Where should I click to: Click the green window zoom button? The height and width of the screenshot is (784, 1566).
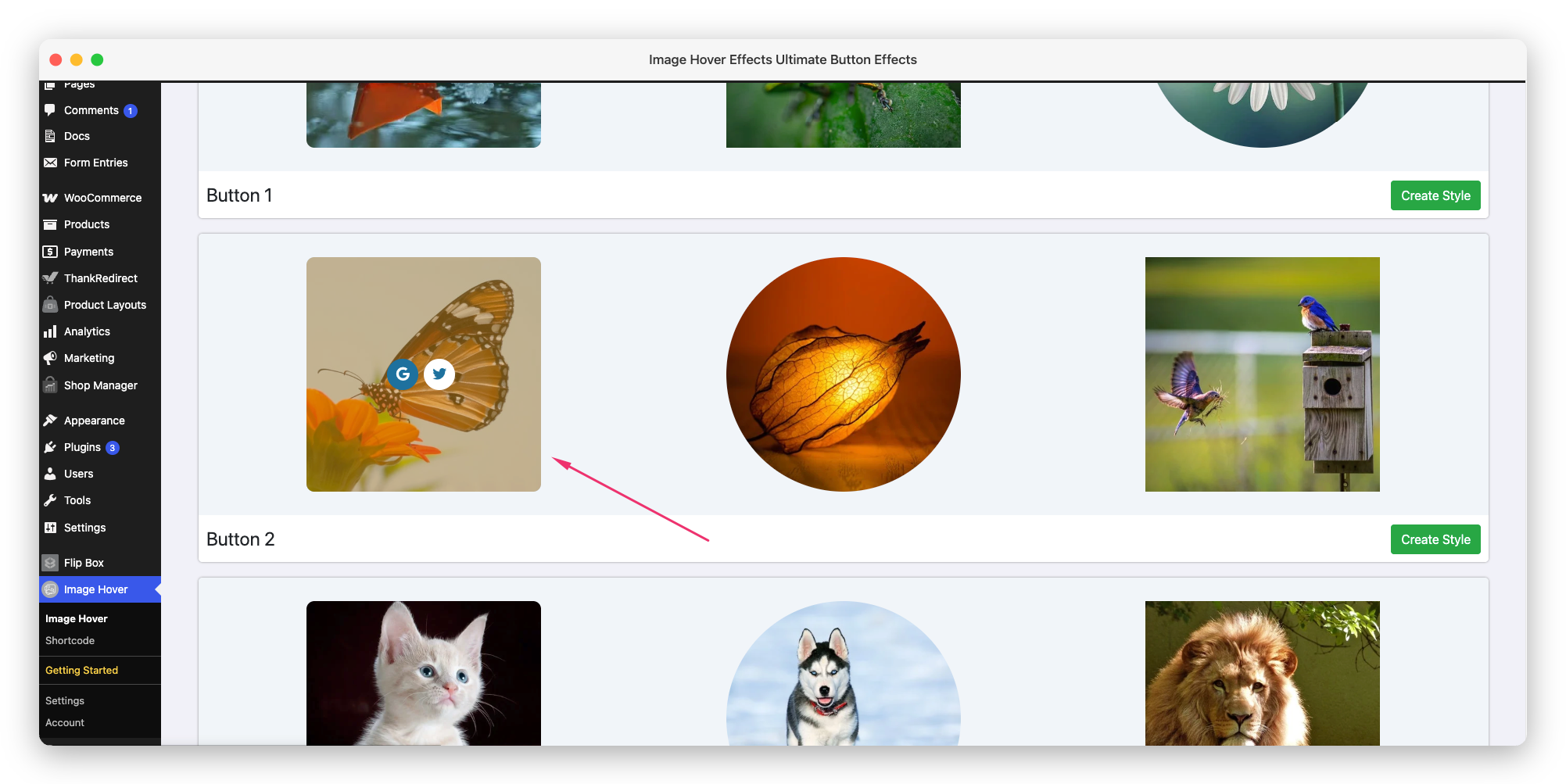tap(97, 59)
